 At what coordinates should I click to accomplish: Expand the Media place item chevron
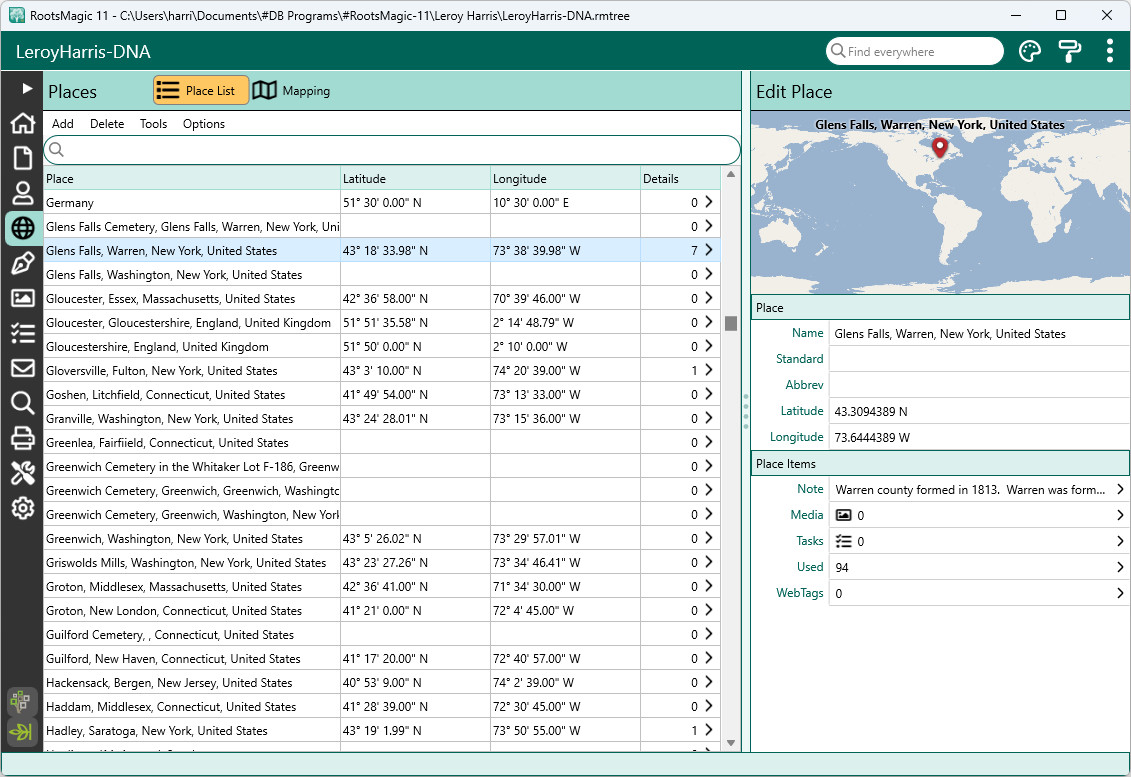(x=1120, y=515)
